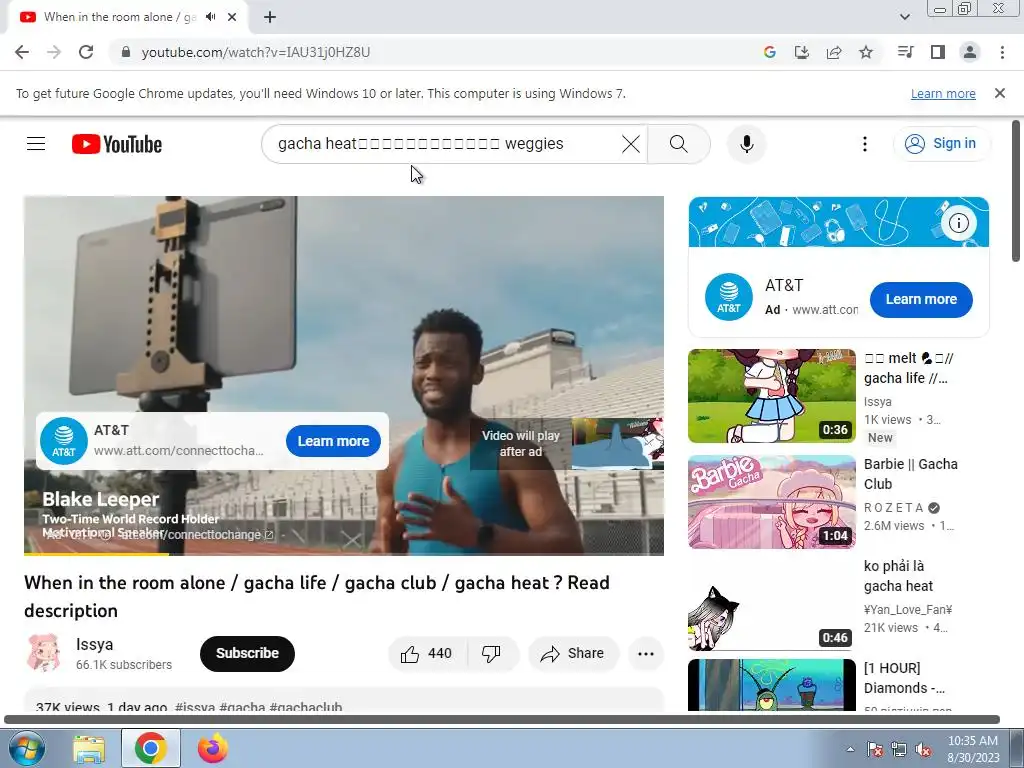This screenshot has height=768, width=1024.
Task: Click ROZETA channel name
Action: (893, 507)
